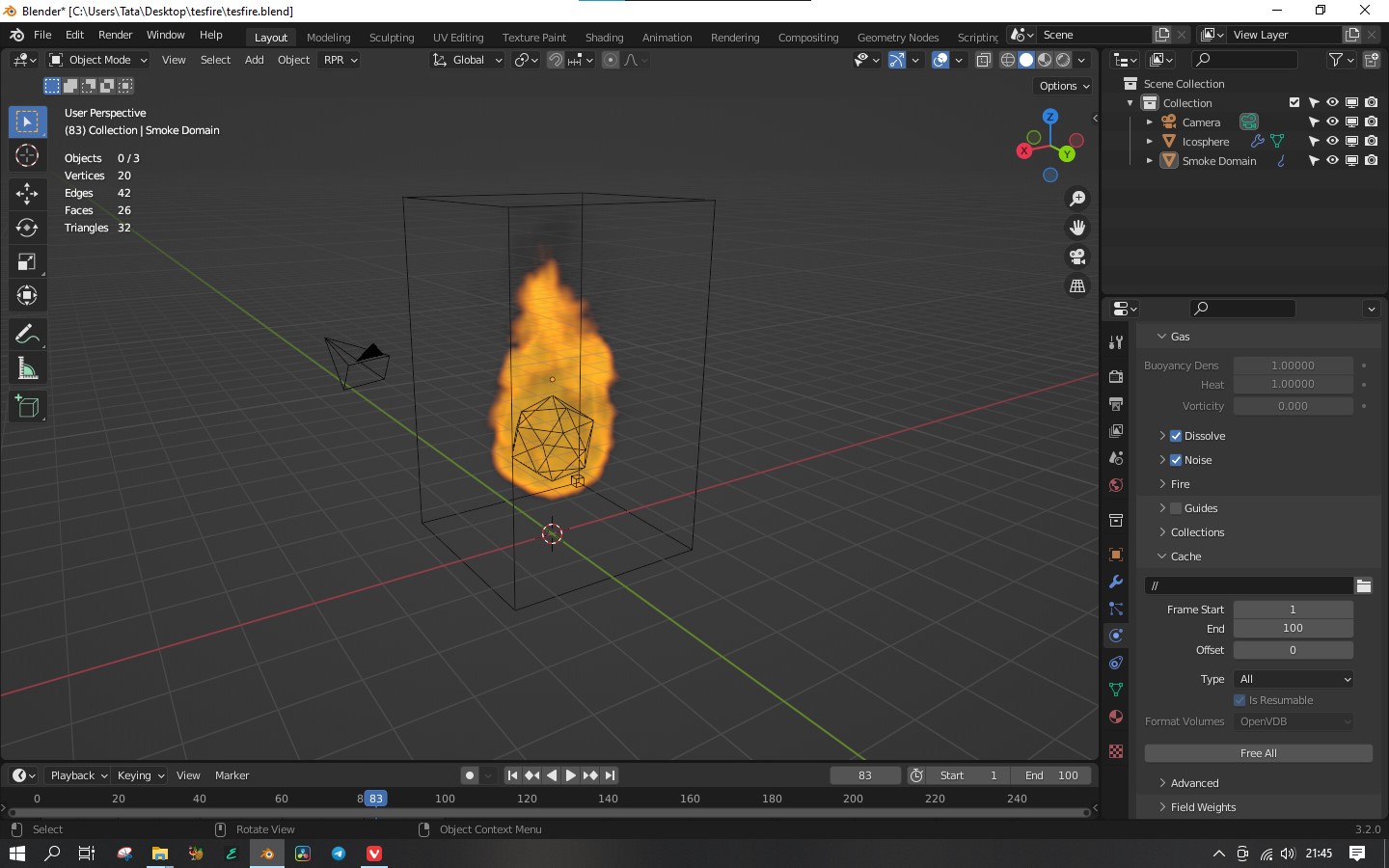Activate the Transform tool
The height and width of the screenshot is (868, 1389).
pos(27,295)
